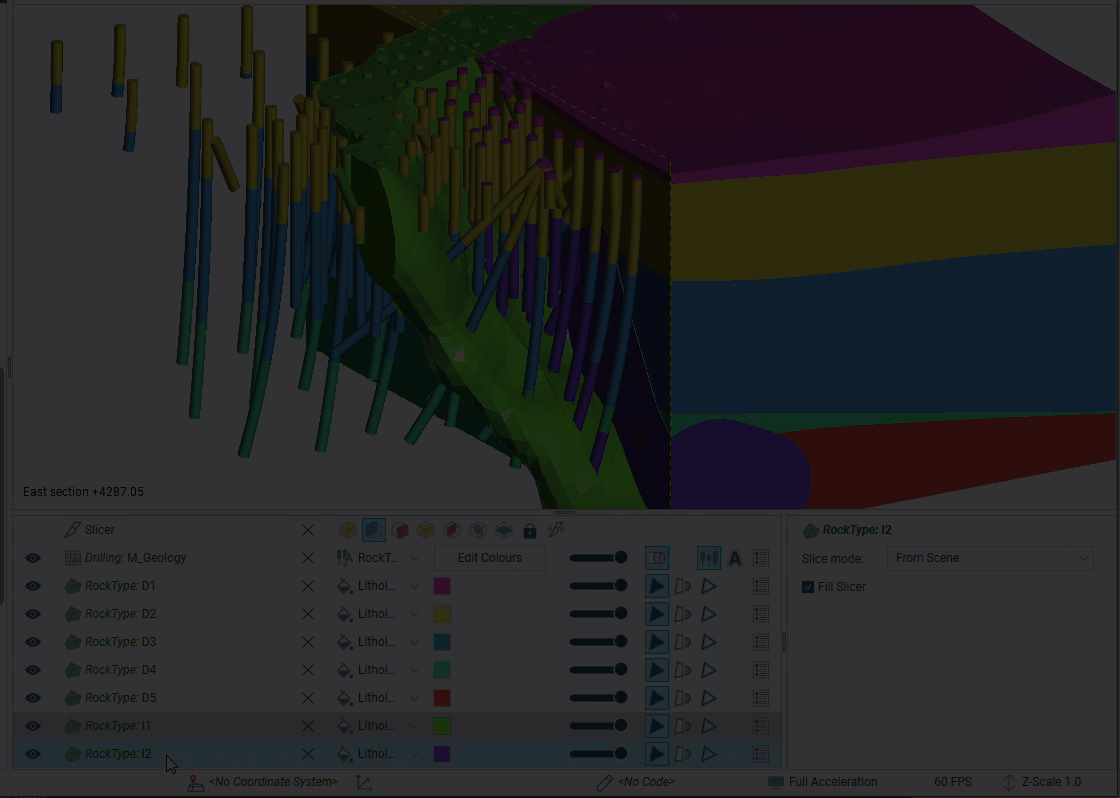Uncheck the Fill Slicer checkbox
The width and height of the screenshot is (1120, 798).
[x=808, y=587]
